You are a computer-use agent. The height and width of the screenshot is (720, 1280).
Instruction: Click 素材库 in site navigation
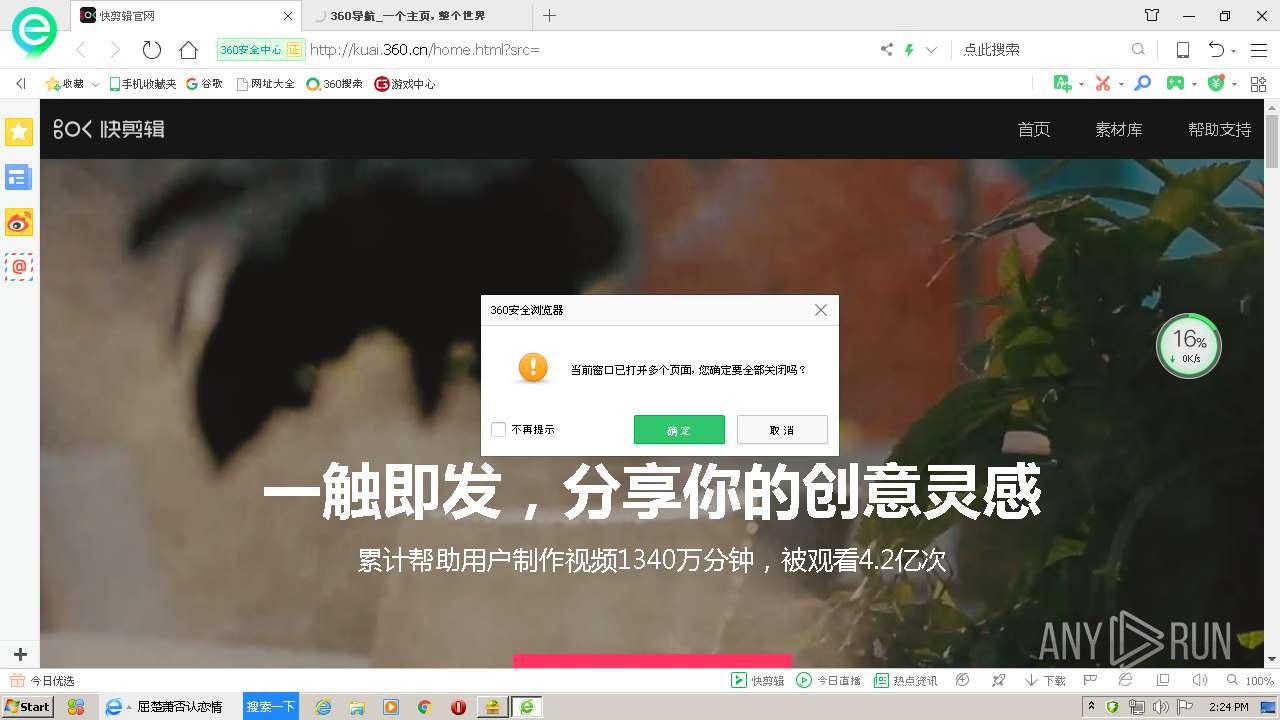[x=1119, y=129]
